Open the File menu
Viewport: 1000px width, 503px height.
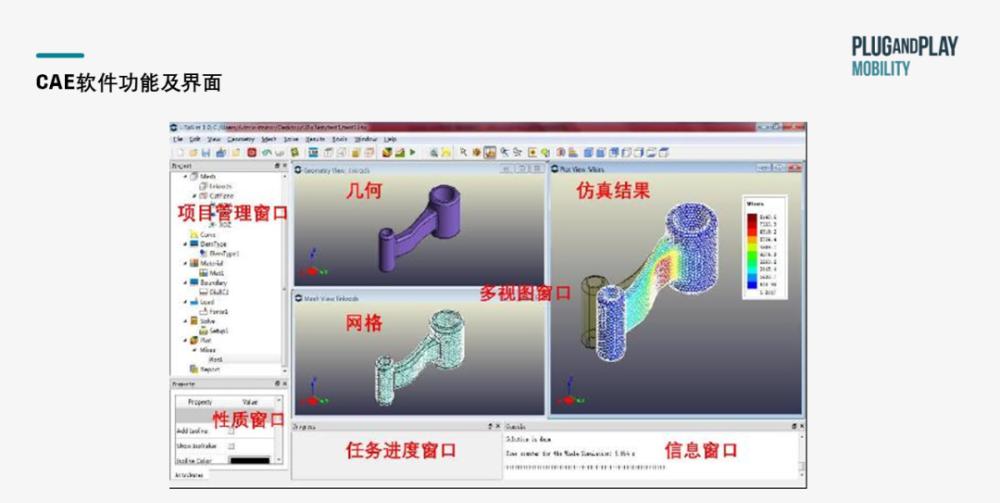(178, 139)
